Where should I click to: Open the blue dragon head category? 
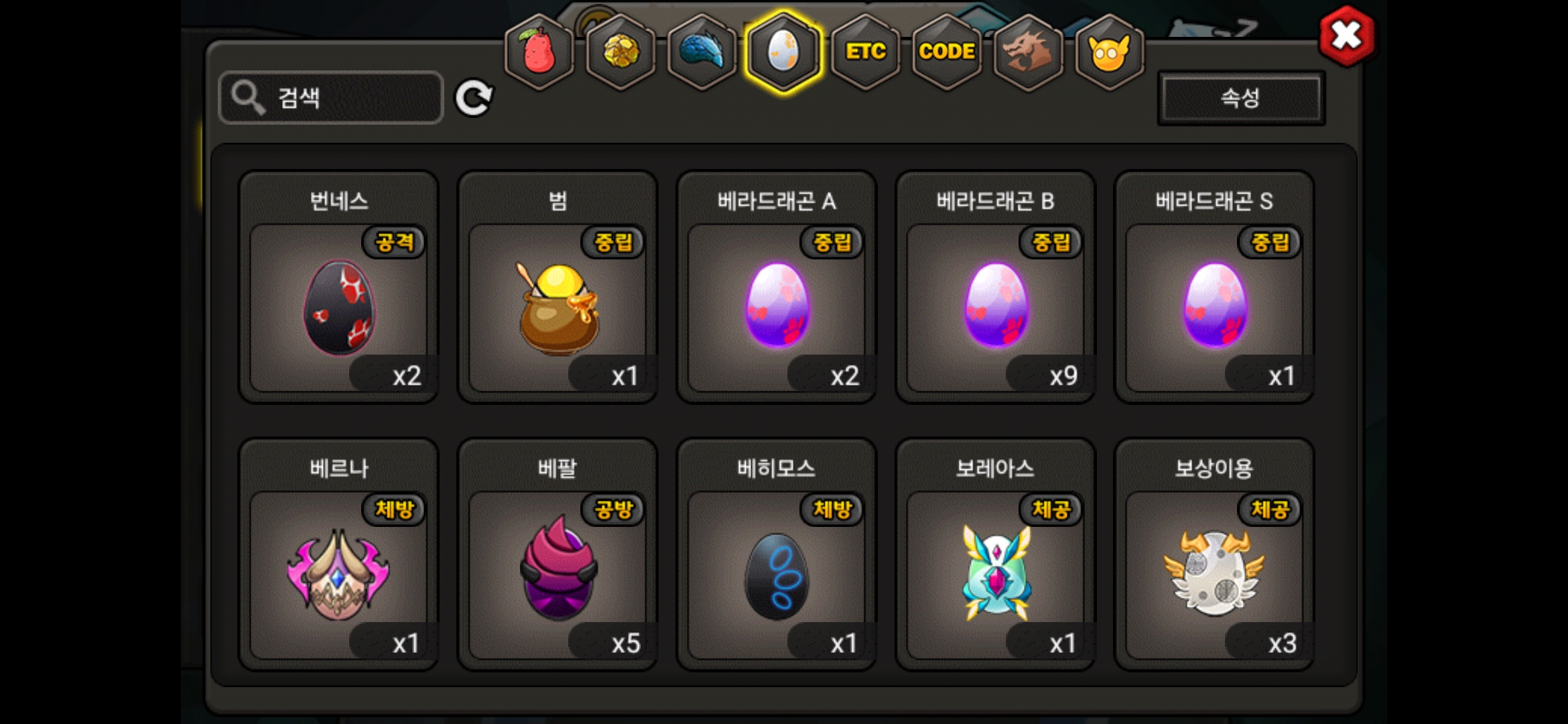pyautogui.click(x=702, y=52)
